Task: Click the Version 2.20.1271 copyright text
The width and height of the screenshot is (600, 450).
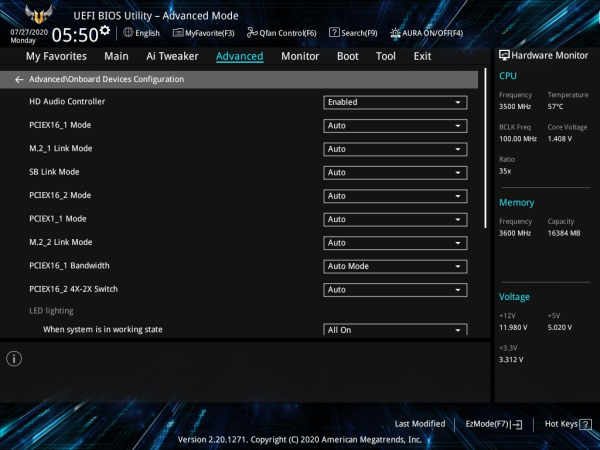Action: pyautogui.click(x=300, y=440)
